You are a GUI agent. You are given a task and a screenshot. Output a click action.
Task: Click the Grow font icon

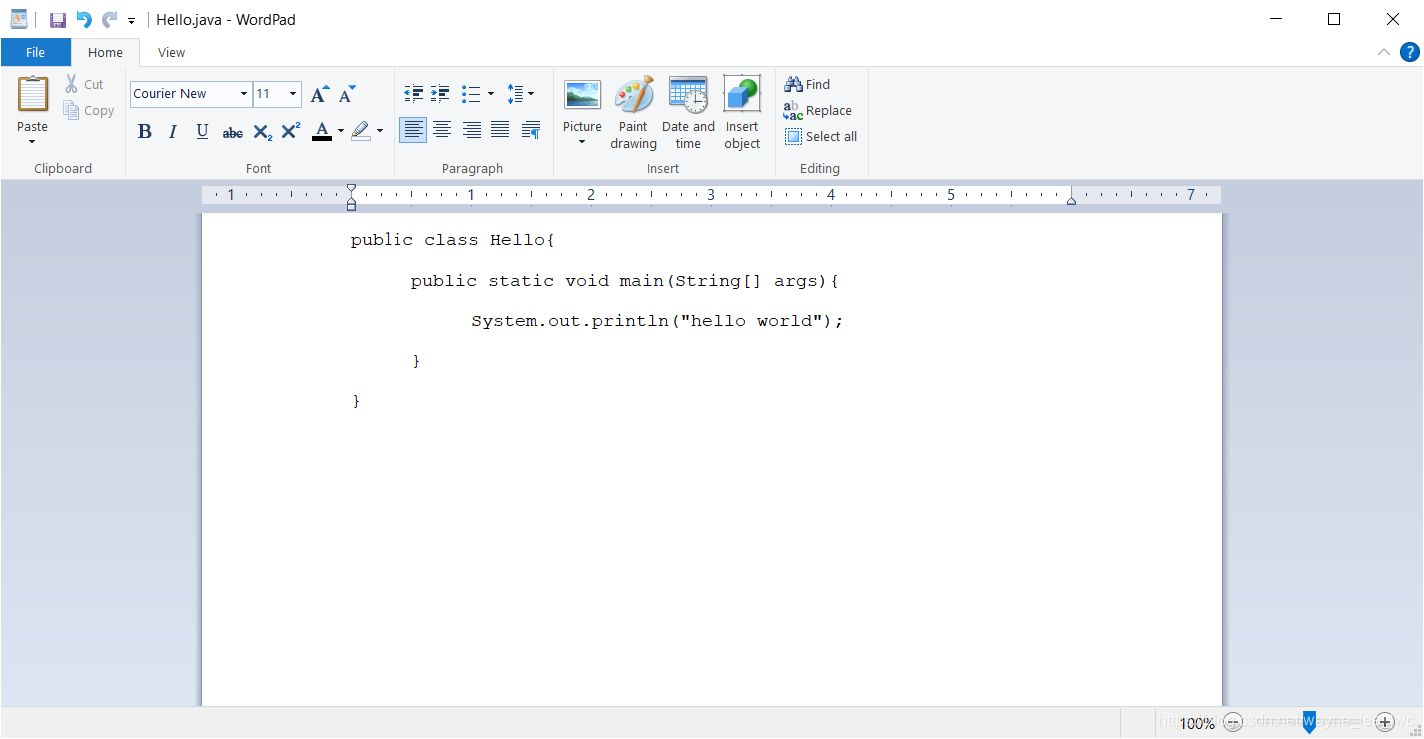tap(319, 94)
